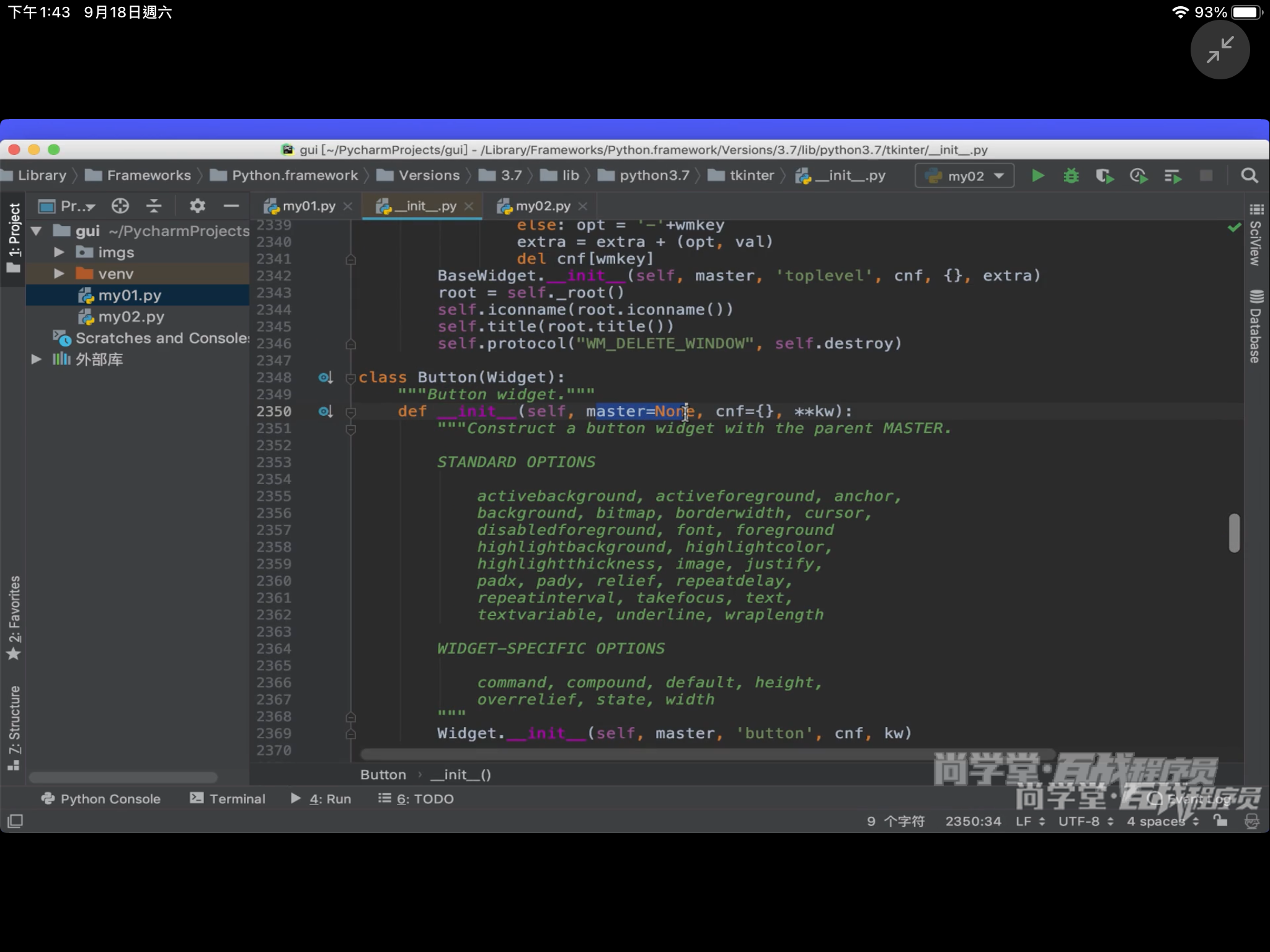This screenshot has width=1270, height=952.
Task: Open the Database side panel
Action: (1256, 326)
